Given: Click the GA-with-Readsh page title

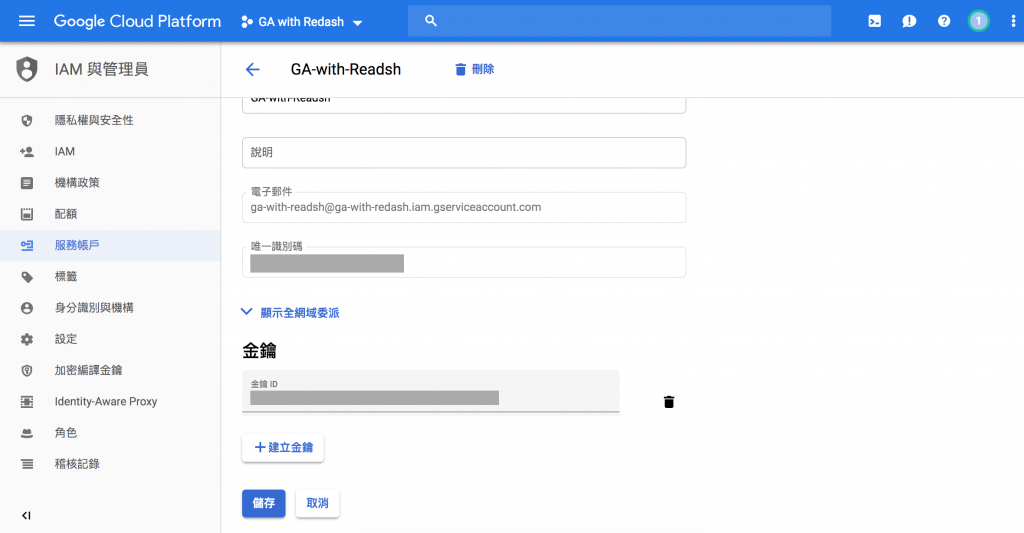Looking at the screenshot, I should [345, 69].
